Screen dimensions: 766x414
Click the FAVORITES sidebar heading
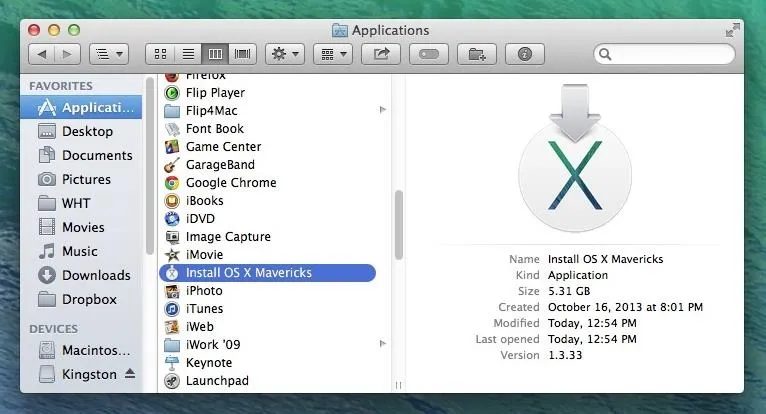[x=61, y=86]
